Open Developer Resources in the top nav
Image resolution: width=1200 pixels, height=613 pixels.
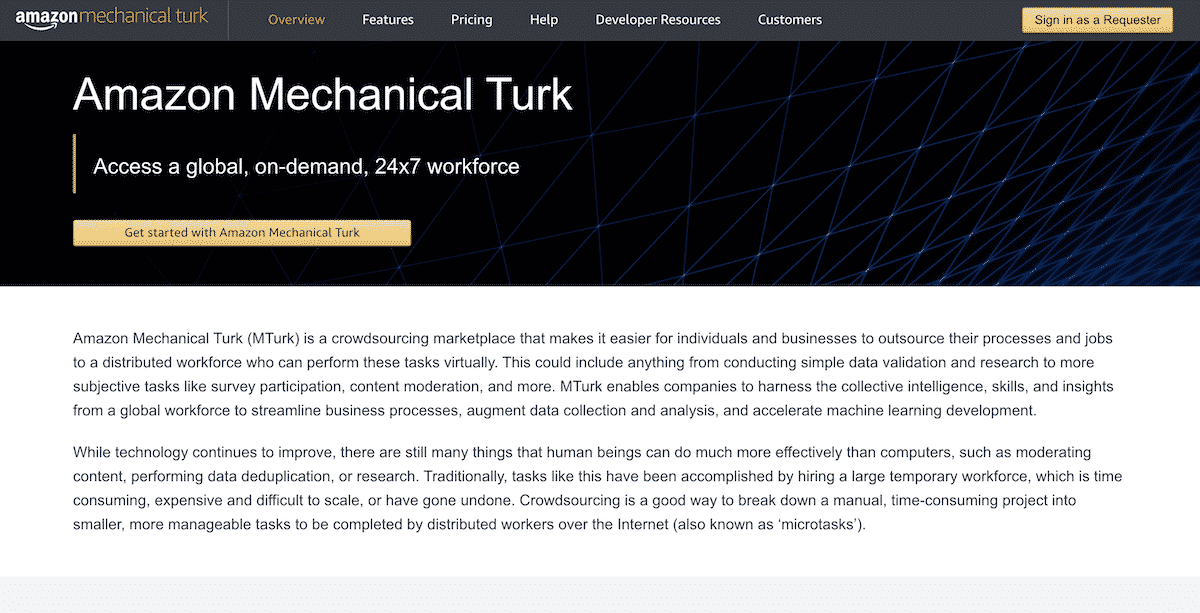click(x=658, y=20)
